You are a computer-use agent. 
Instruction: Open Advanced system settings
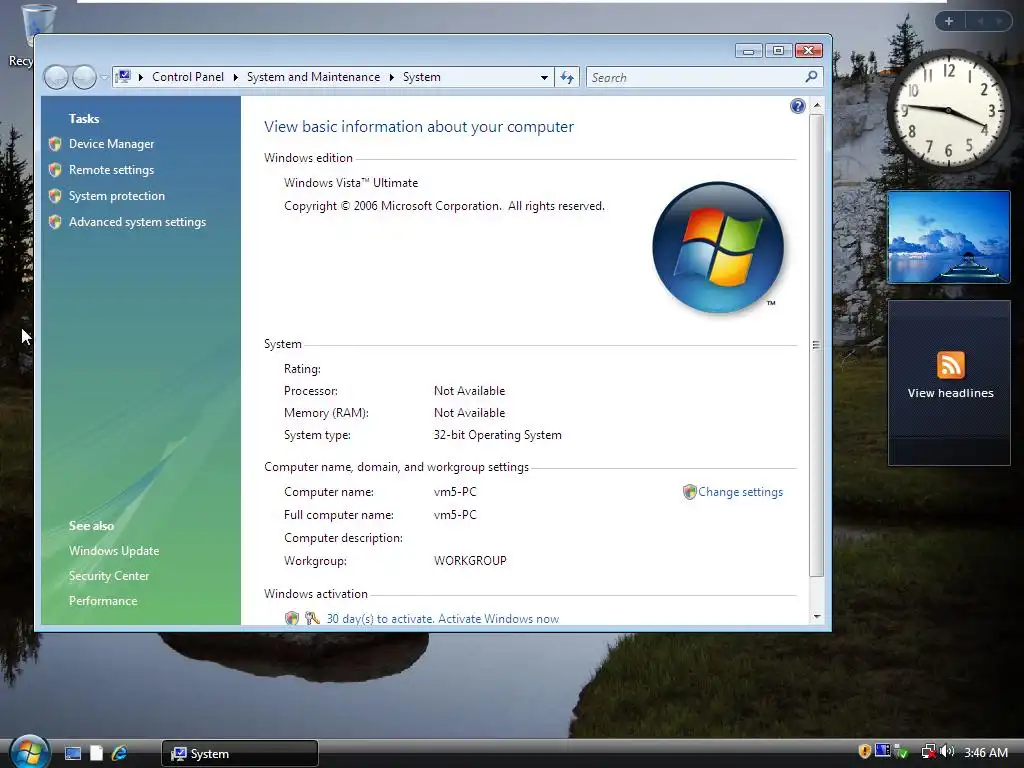click(x=137, y=222)
